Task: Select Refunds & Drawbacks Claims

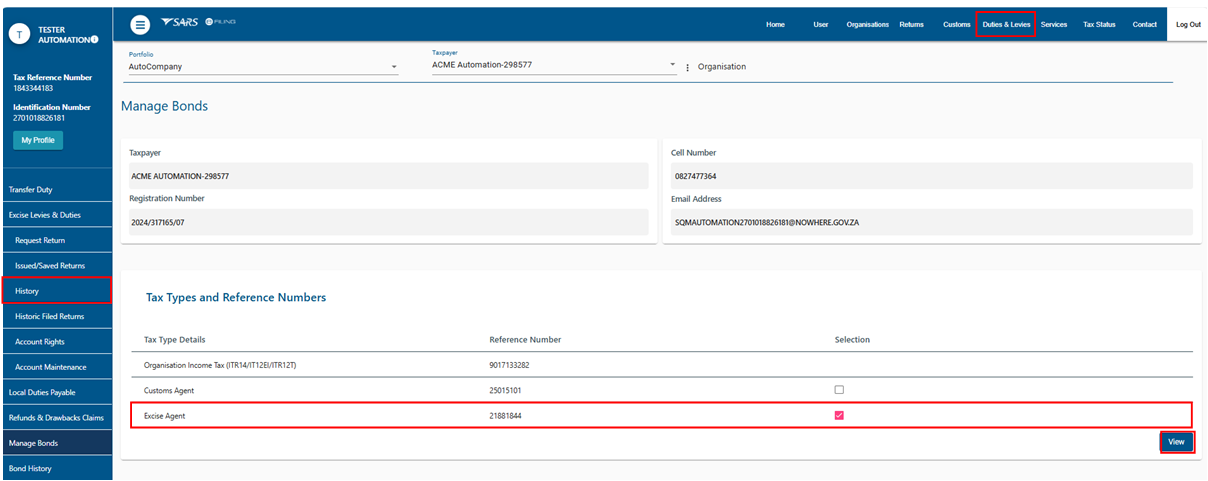Action: 56,418
